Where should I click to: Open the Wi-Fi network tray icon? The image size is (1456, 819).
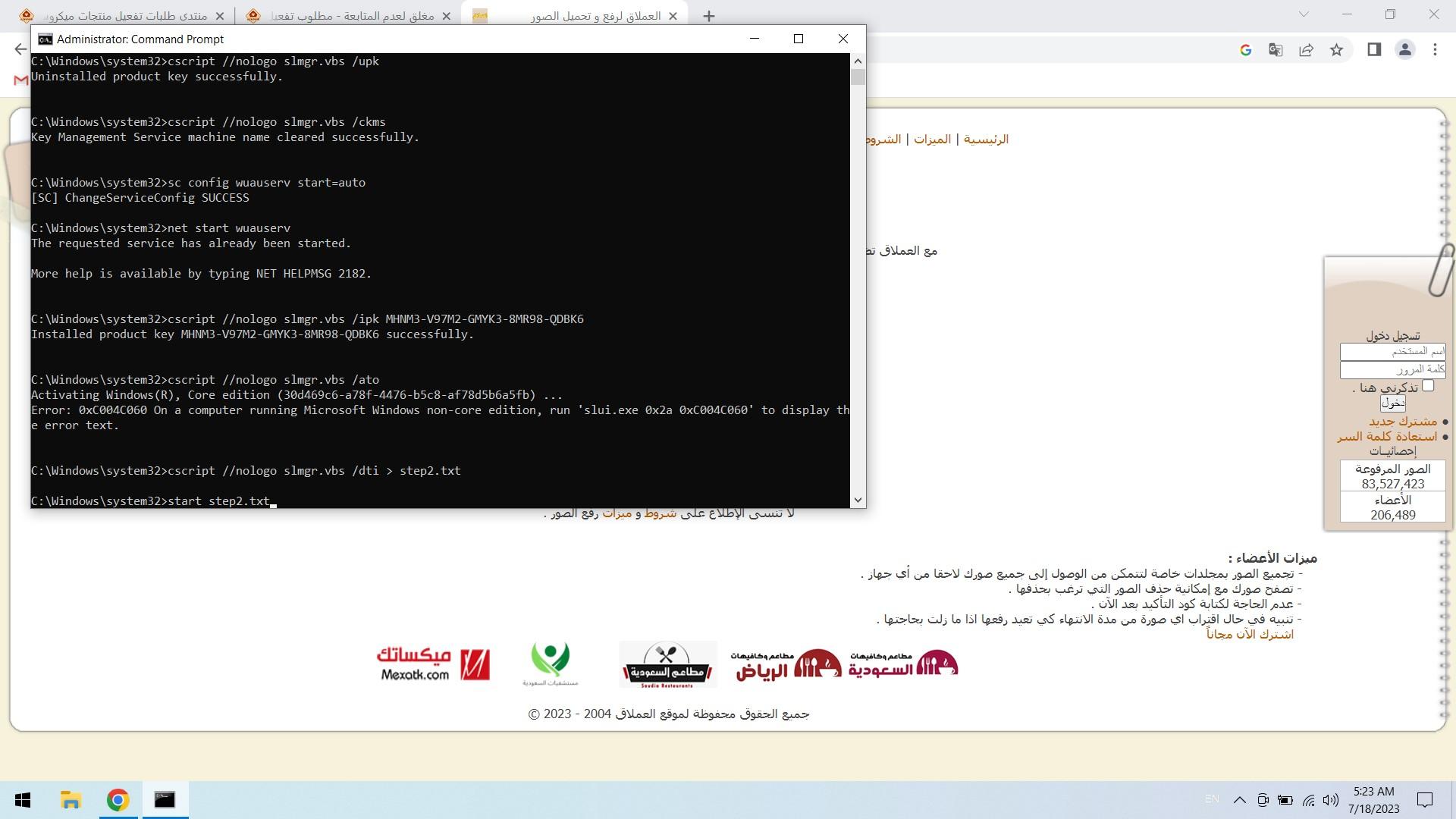point(1309,800)
